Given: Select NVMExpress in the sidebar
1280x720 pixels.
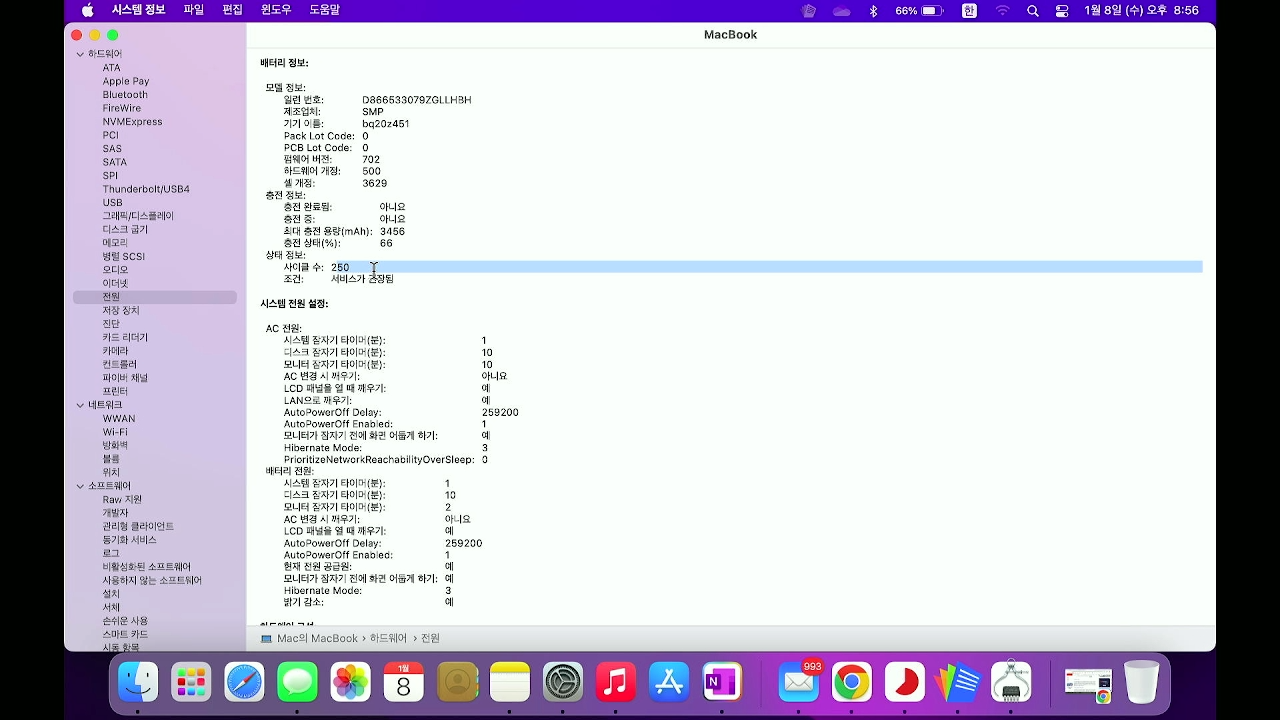Looking at the screenshot, I should click(132, 122).
